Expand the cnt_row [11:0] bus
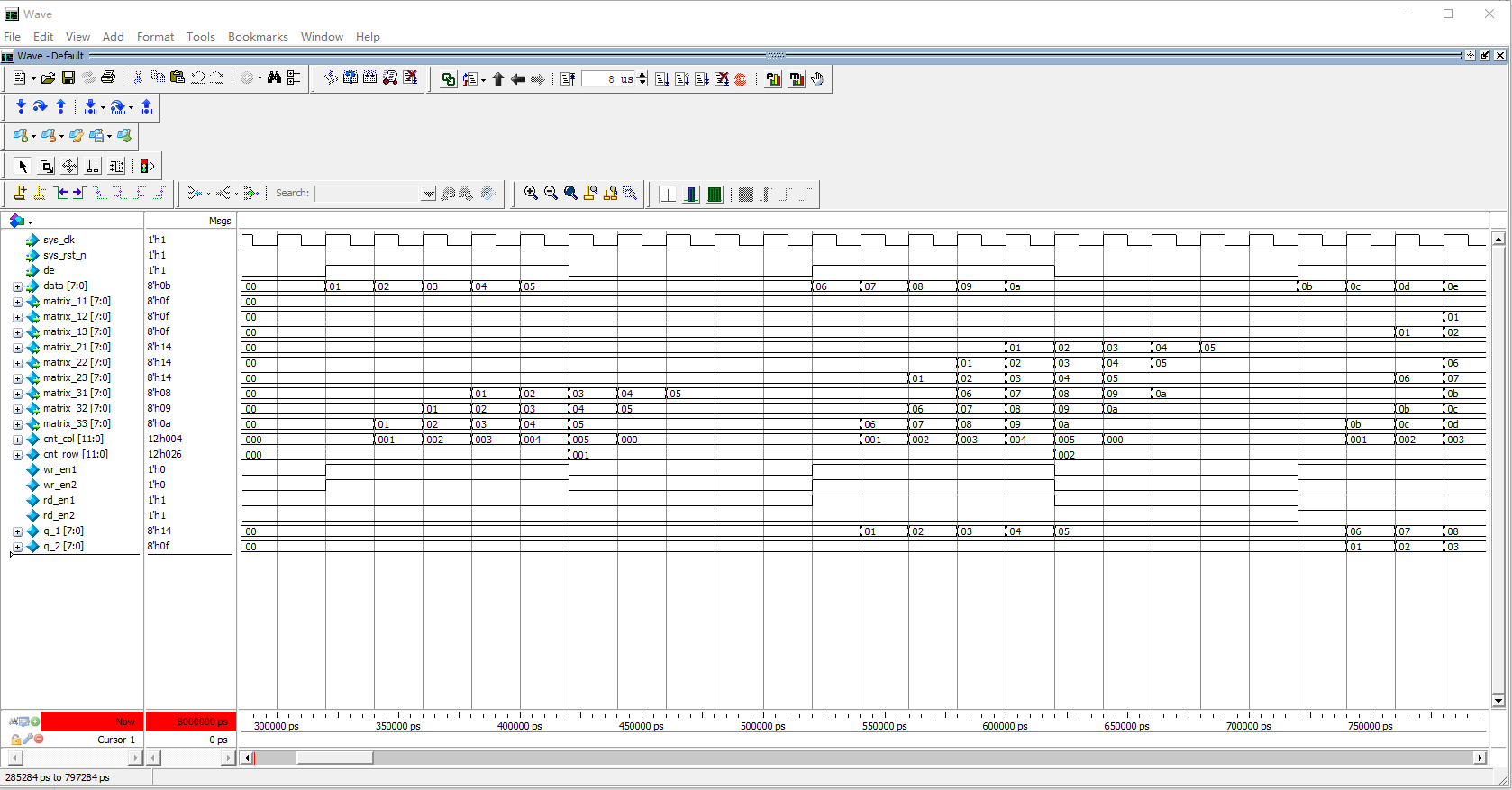Image resolution: width=1512 pixels, height=790 pixels. click(x=17, y=455)
